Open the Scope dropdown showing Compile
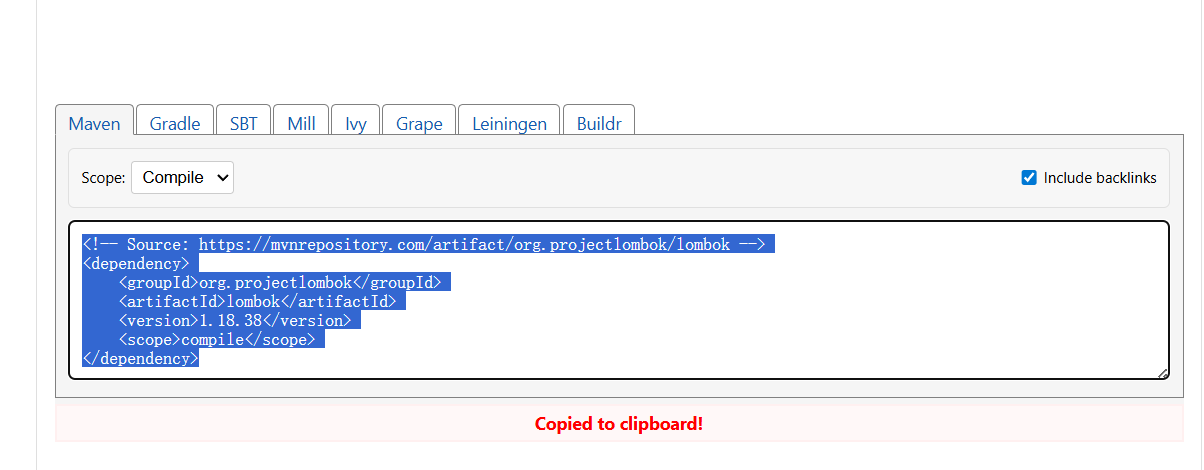The width and height of the screenshot is (1204, 470). tap(182, 178)
